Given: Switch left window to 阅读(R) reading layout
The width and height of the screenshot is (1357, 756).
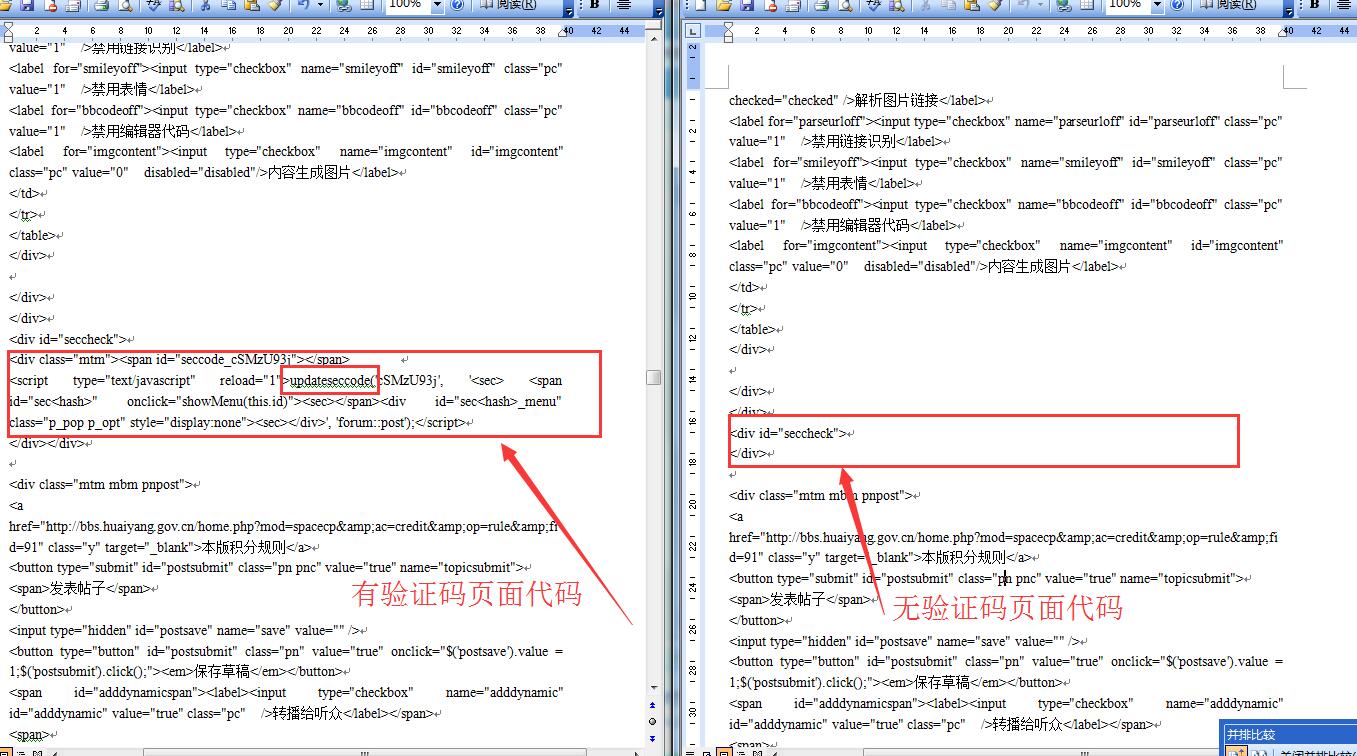Looking at the screenshot, I should point(506,5).
